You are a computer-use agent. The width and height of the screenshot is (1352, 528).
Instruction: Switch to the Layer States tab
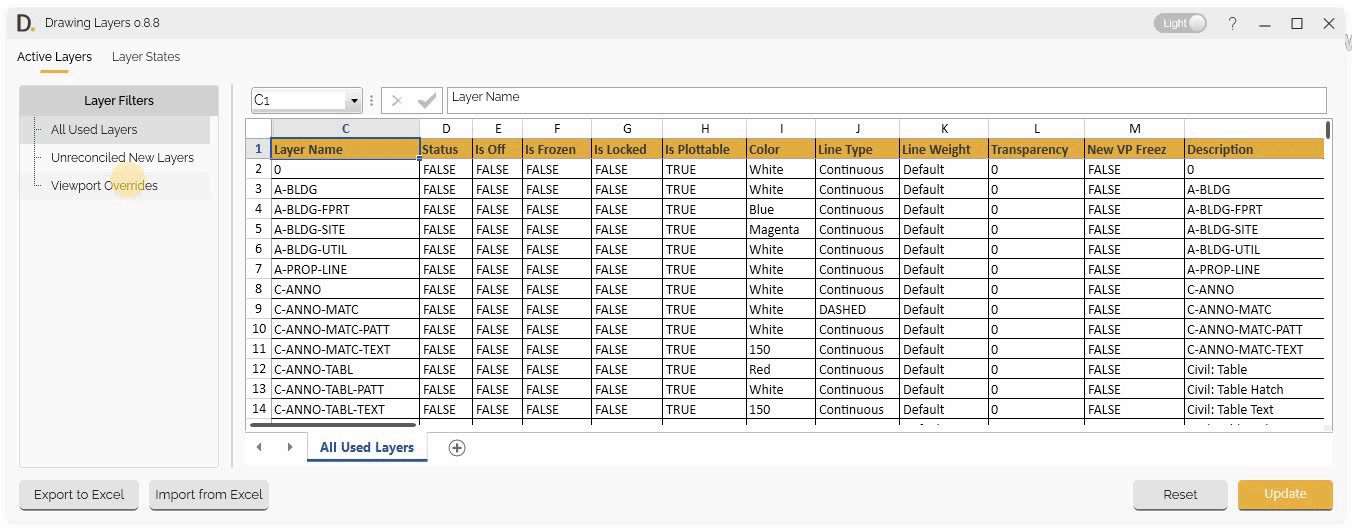click(x=146, y=57)
